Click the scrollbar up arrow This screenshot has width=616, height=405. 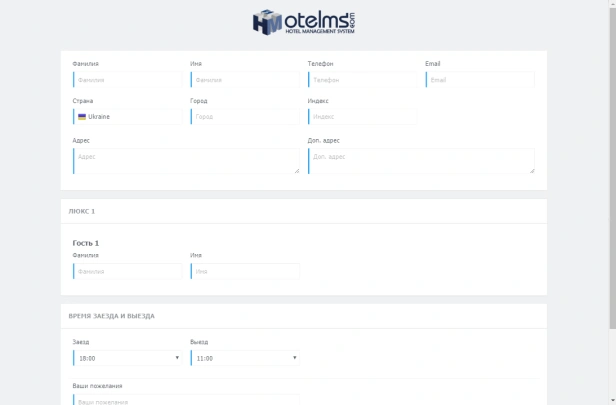(611, 5)
